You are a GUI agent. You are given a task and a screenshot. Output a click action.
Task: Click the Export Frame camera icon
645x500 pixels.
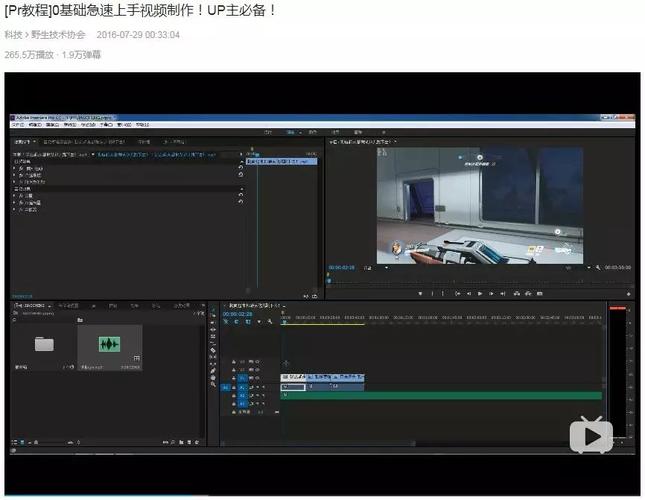coord(540,294)
